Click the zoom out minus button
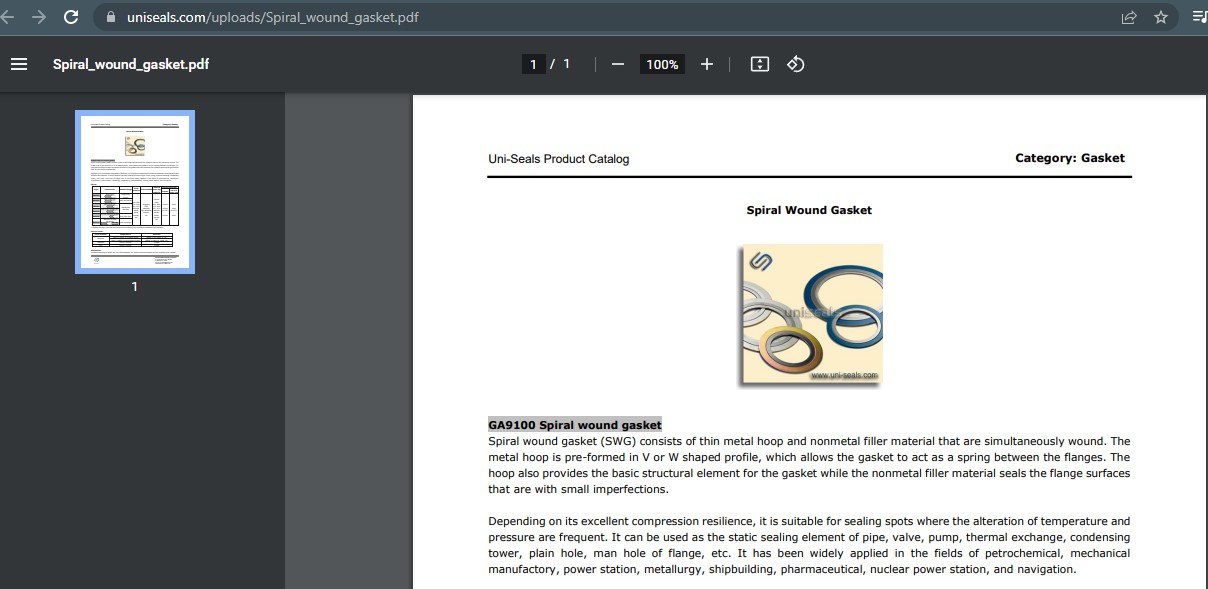This screenshot has width=1208, height=589. 617,64
